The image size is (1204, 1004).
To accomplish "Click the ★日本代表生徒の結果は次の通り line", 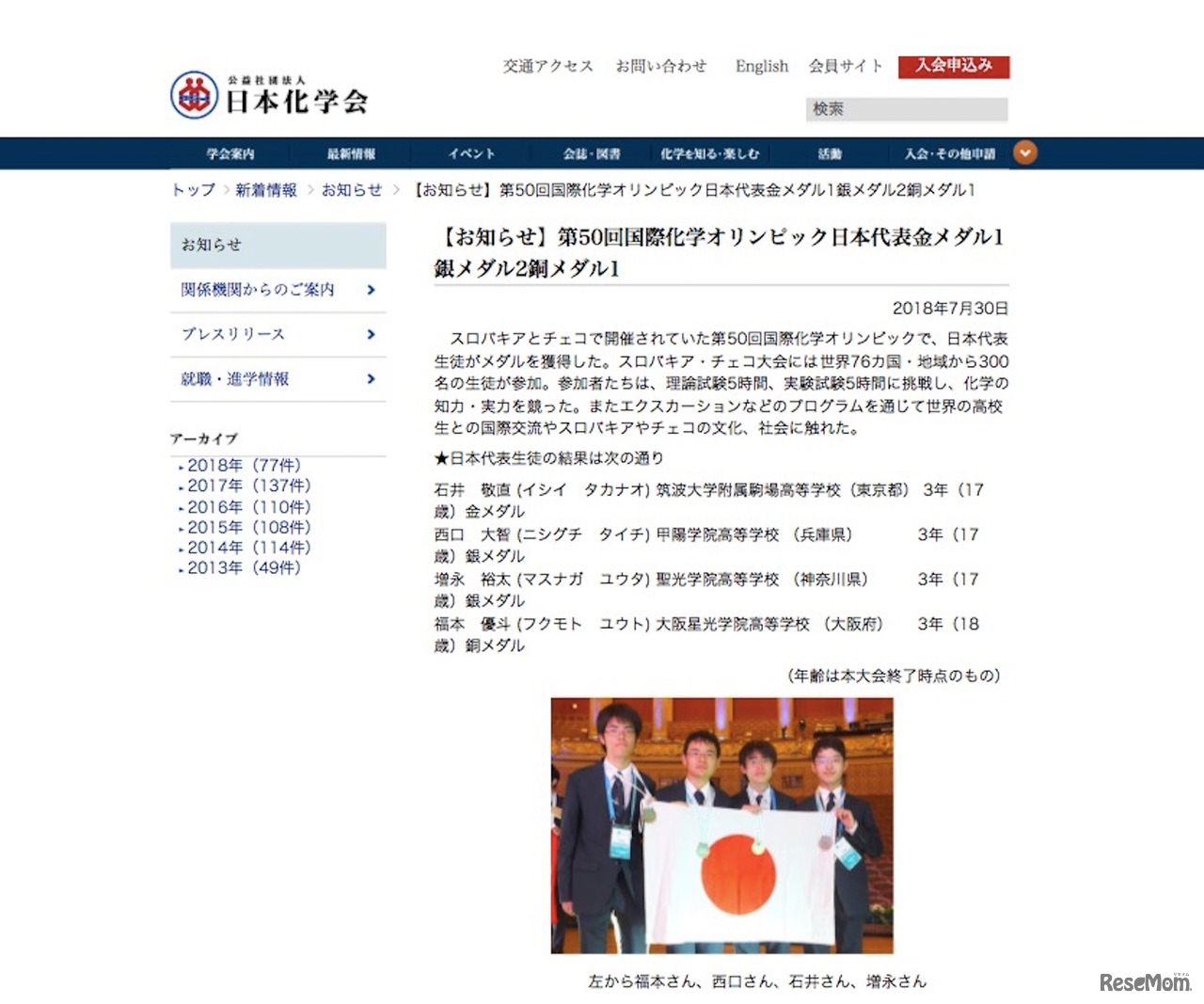I will [x=549, y=458].
